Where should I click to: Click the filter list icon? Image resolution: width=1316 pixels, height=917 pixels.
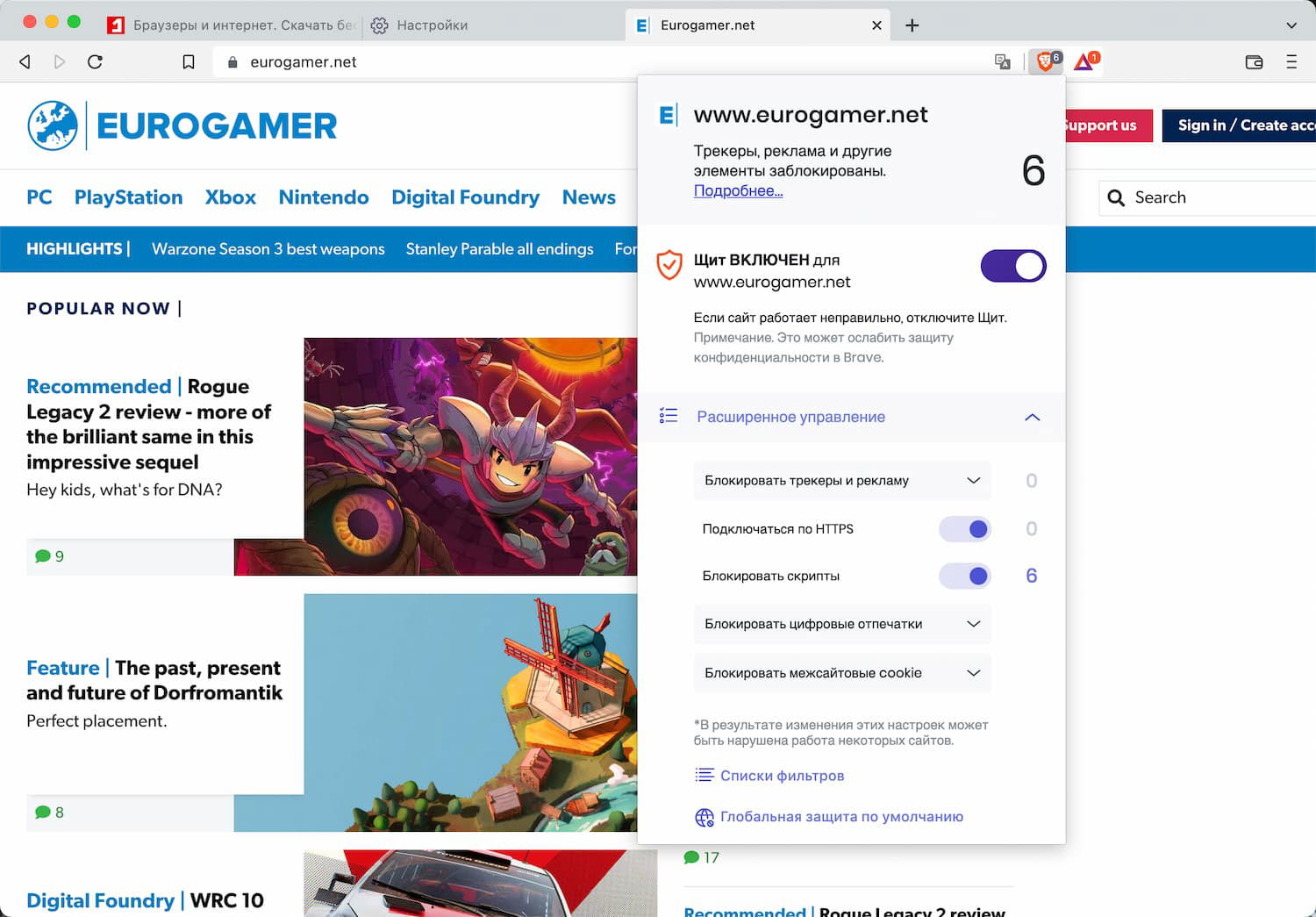pos(704,775)
